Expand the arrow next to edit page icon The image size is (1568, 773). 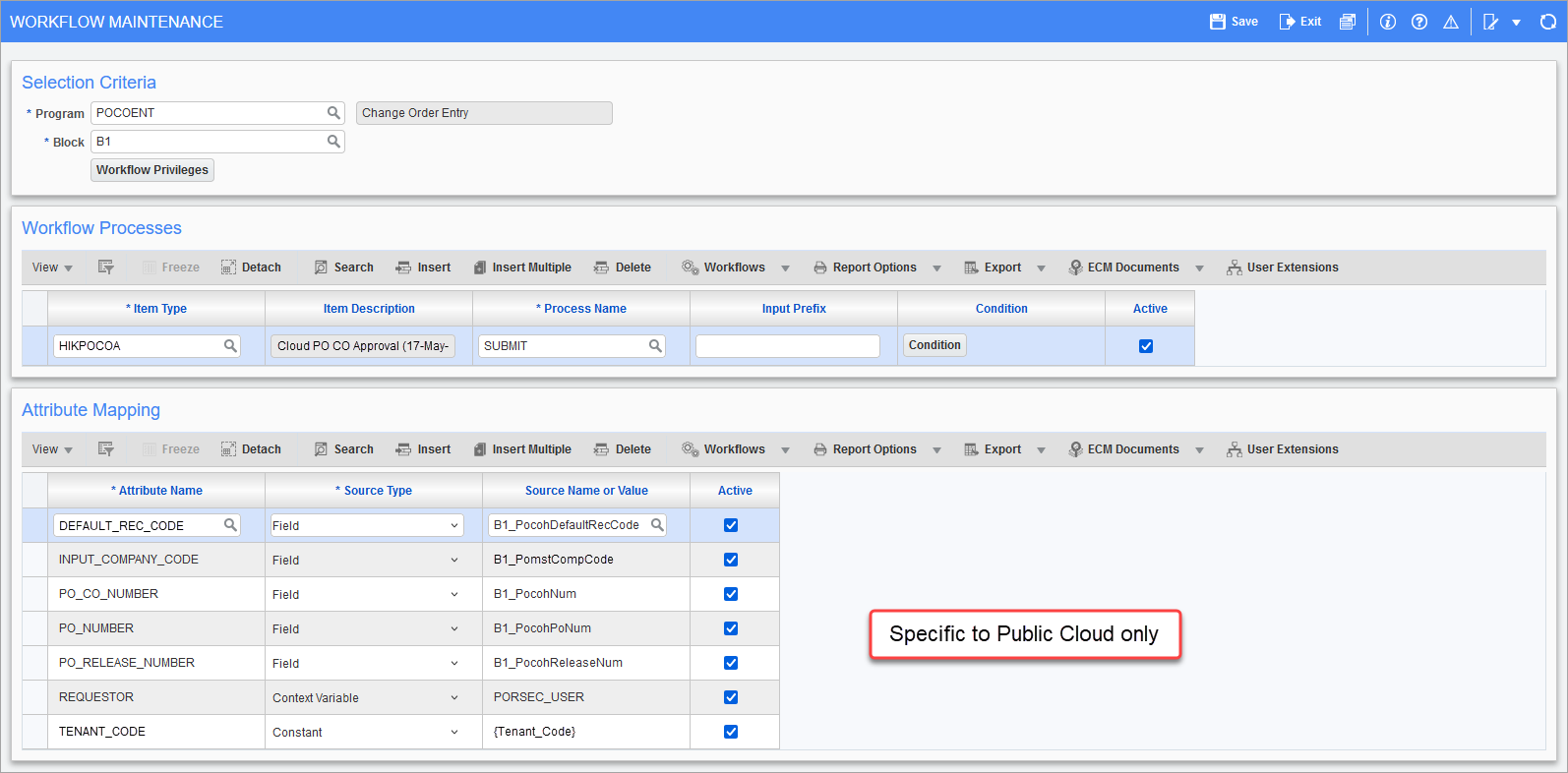[1516, 23]
